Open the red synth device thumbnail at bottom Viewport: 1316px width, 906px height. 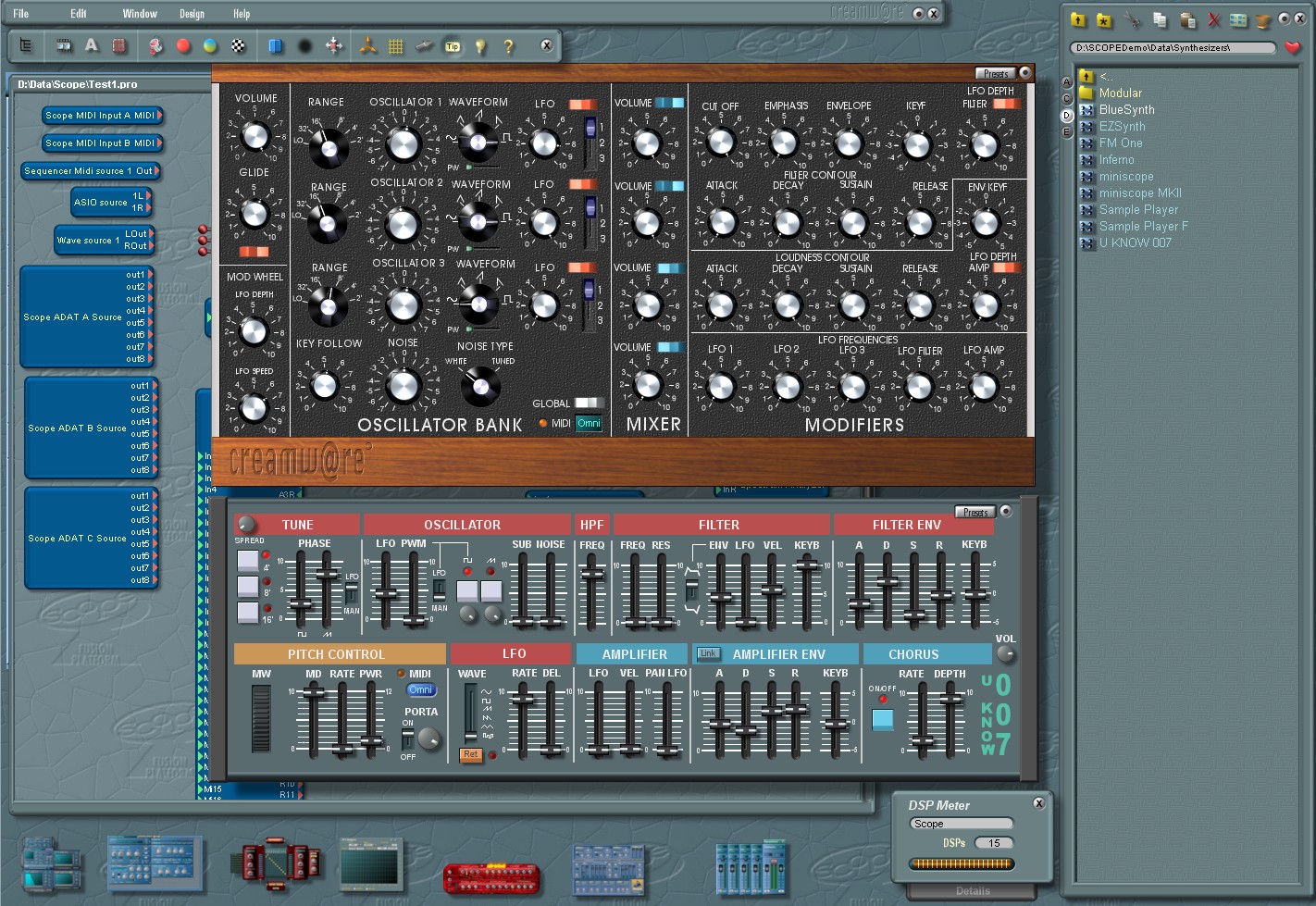point(490,877)
